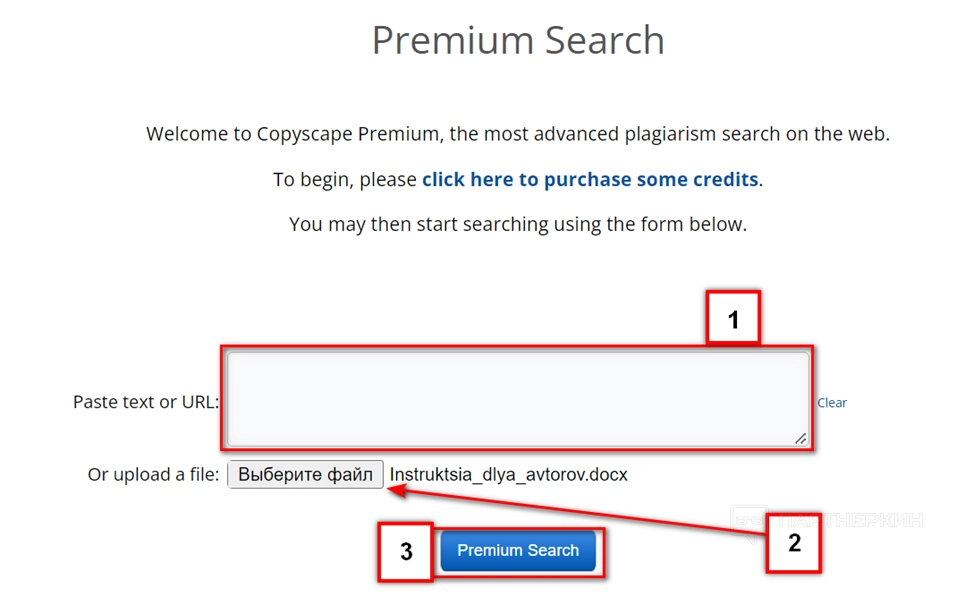Click the Instruktsia_dlya_avtorov.docx file name
Image resolution: width=974 pixels, height=597 pixels.
[508, 475]
